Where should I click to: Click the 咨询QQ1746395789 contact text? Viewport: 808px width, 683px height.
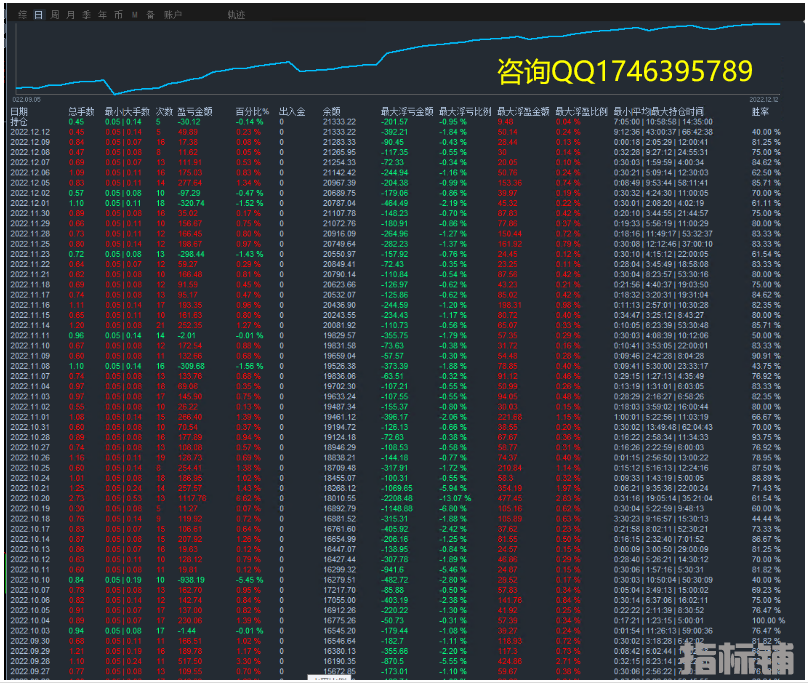624,72
